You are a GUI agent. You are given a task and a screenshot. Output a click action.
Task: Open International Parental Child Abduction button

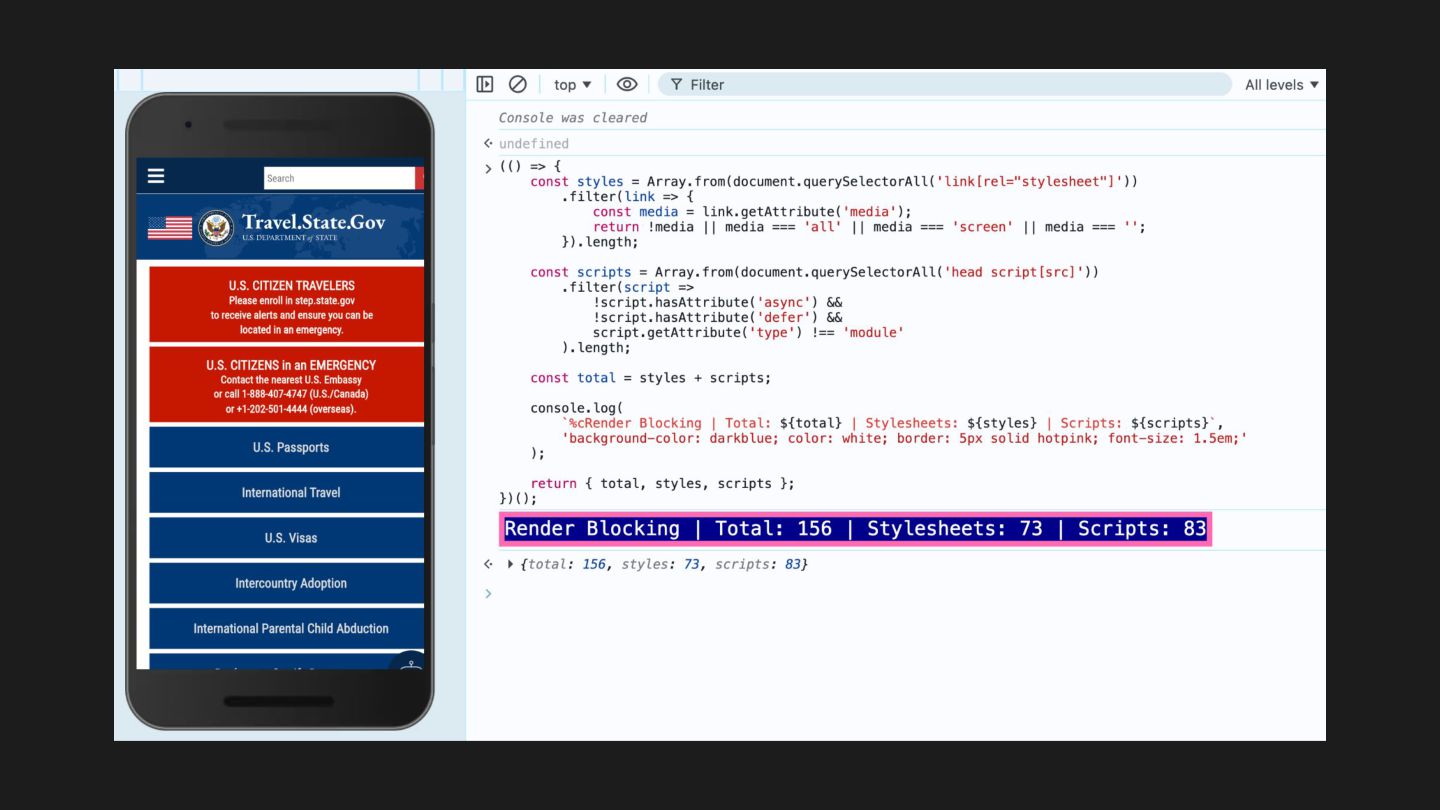[287, 628]
